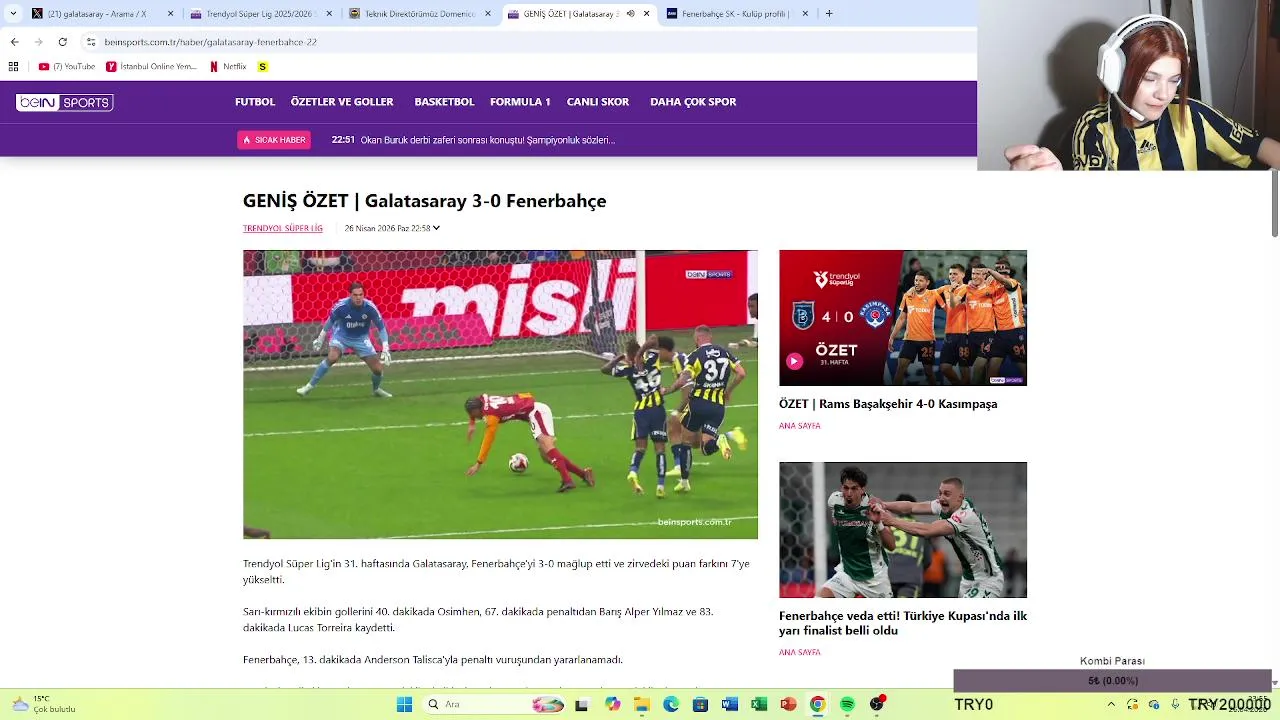Open the apps grid in bookmarks bar
The width and height of the screenshot is (1280, 720).
pos(13,66)
